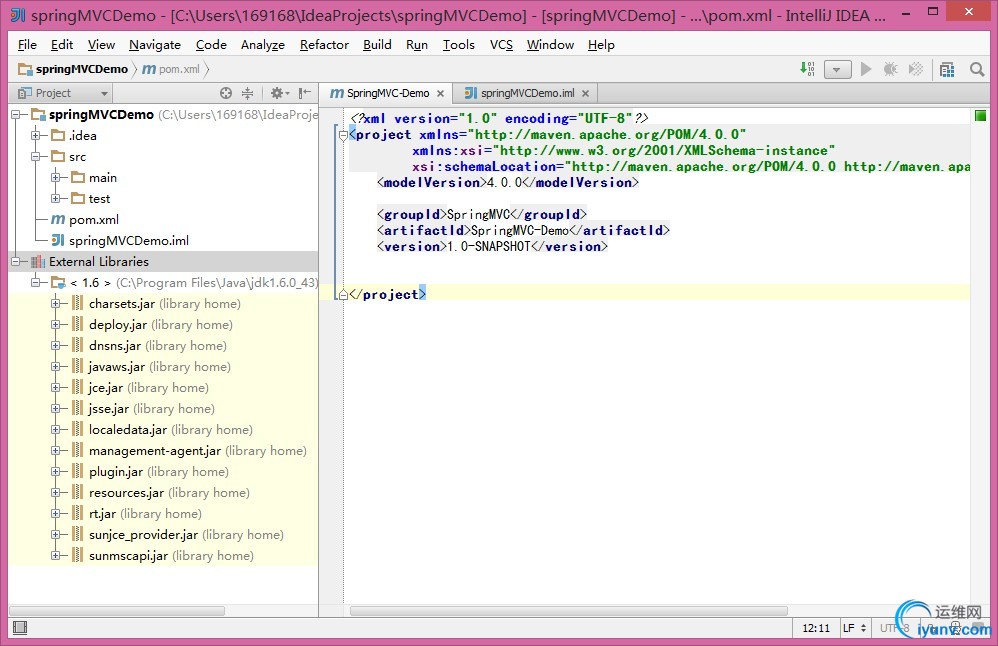Click the Debug bug icon
Image resolution: width=998 pixels, height=646 pixels.
890,69
